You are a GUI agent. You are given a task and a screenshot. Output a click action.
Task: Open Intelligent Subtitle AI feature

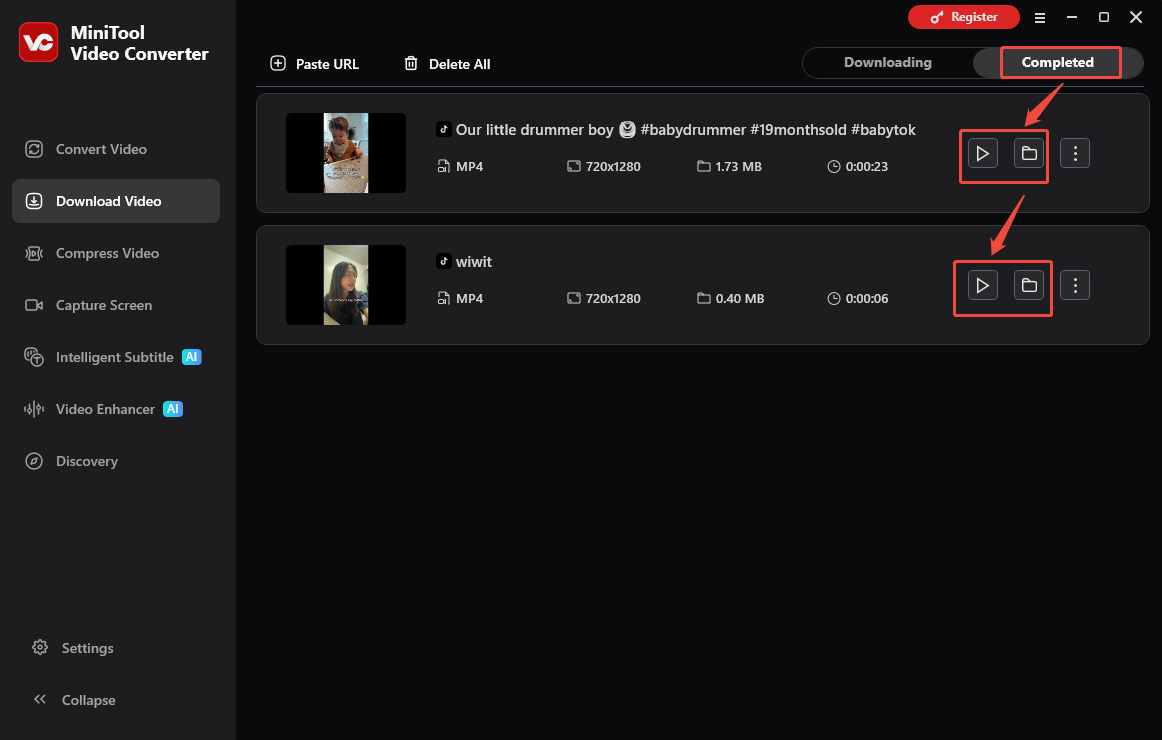click(113, 357)
